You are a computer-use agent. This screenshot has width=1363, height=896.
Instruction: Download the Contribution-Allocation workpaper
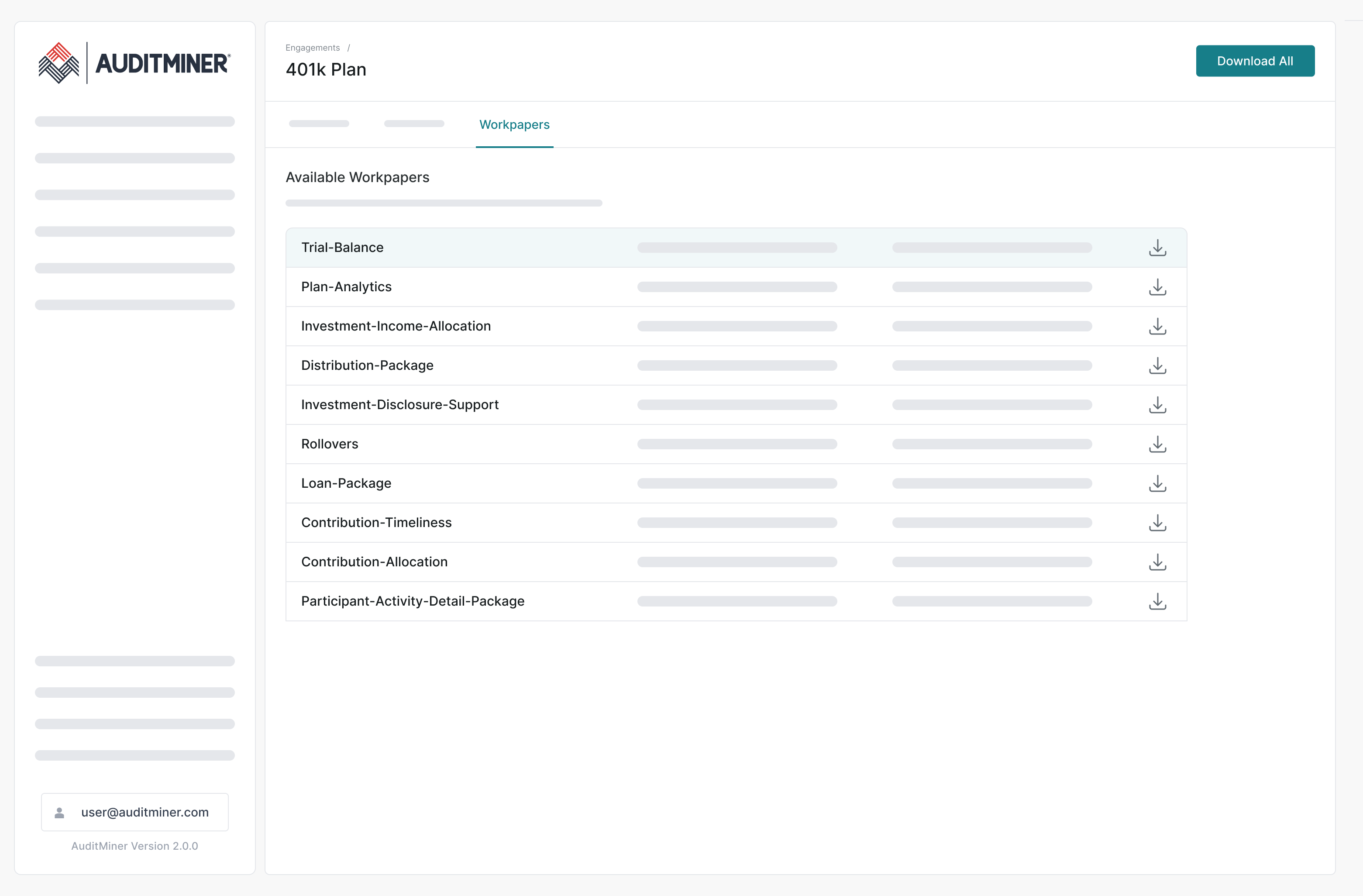coord(1157,562)
